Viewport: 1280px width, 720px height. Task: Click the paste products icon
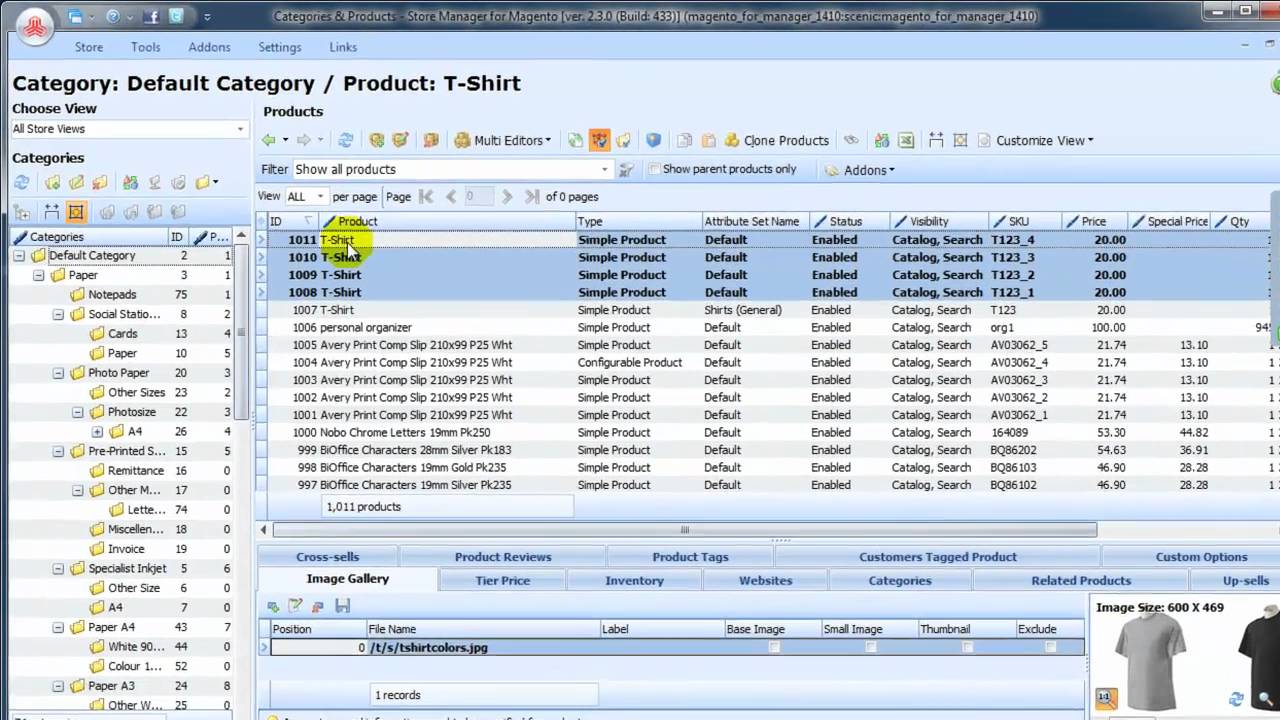point(709,141)
